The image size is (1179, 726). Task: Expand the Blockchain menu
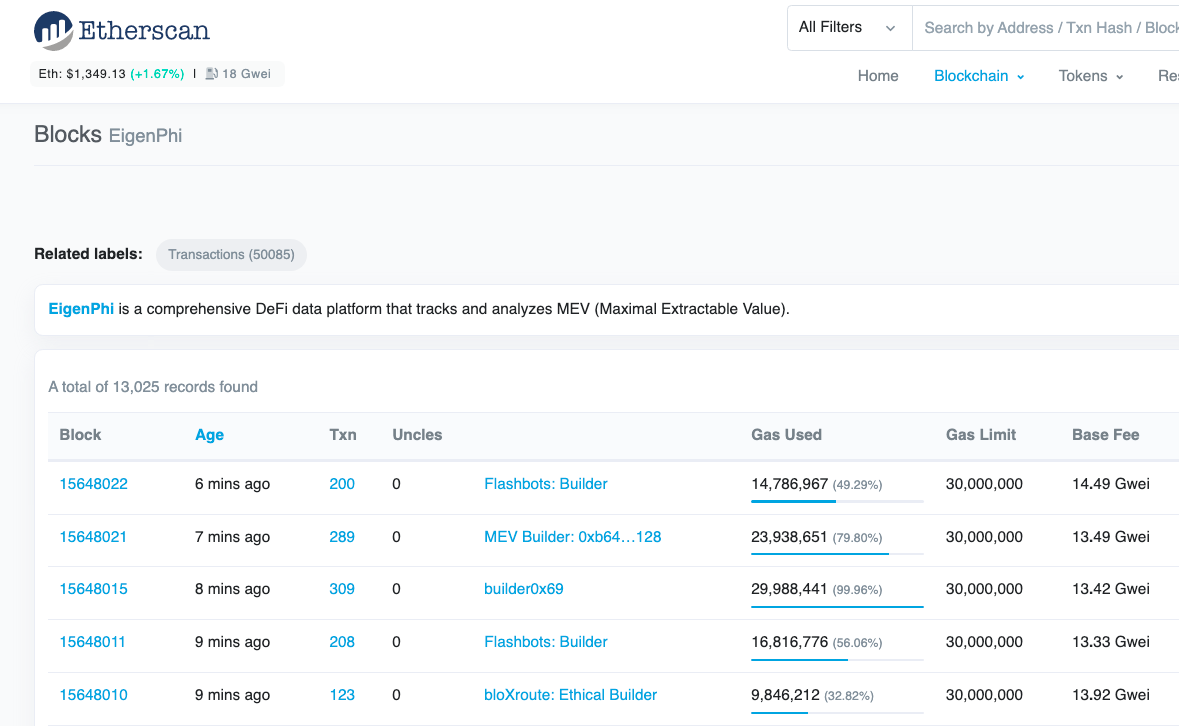click(x=978, y=76)
